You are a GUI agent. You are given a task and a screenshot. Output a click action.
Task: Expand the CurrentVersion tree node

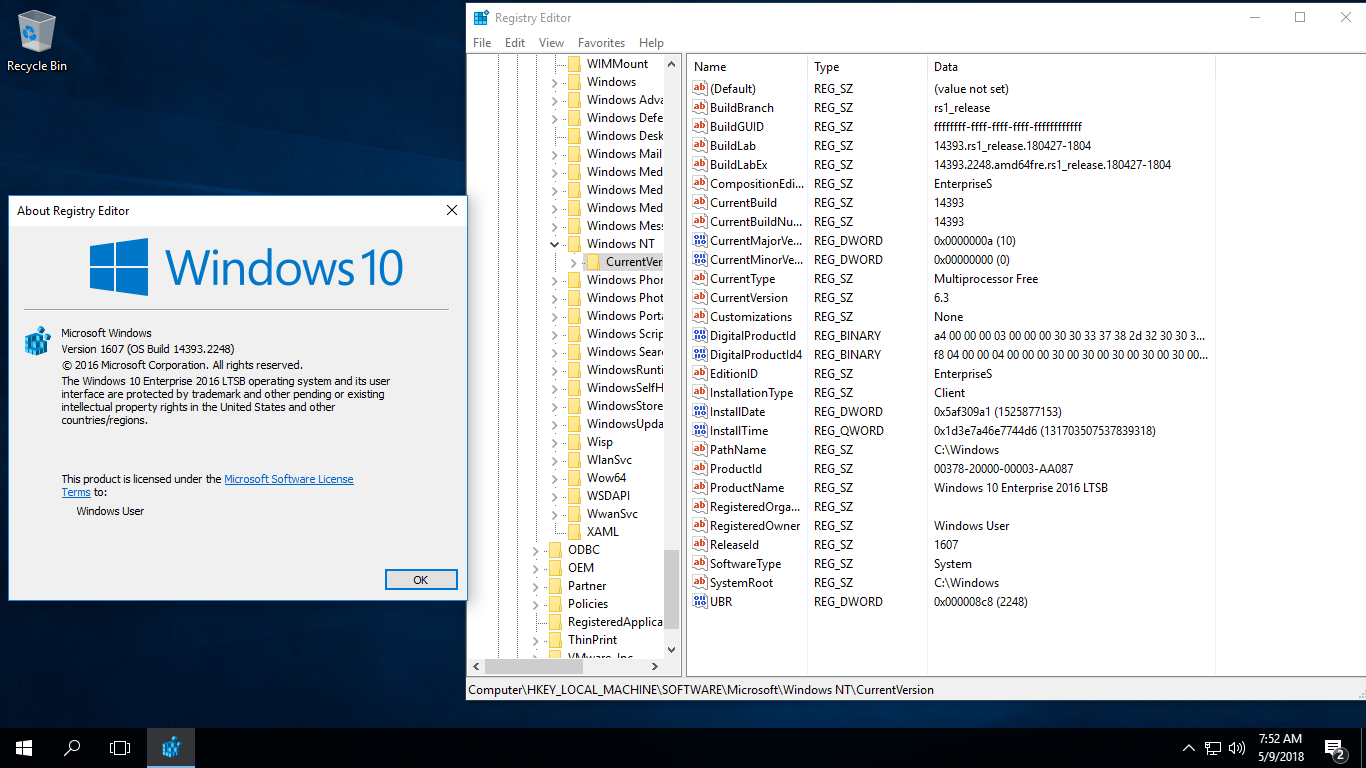(x=573, y=262)
